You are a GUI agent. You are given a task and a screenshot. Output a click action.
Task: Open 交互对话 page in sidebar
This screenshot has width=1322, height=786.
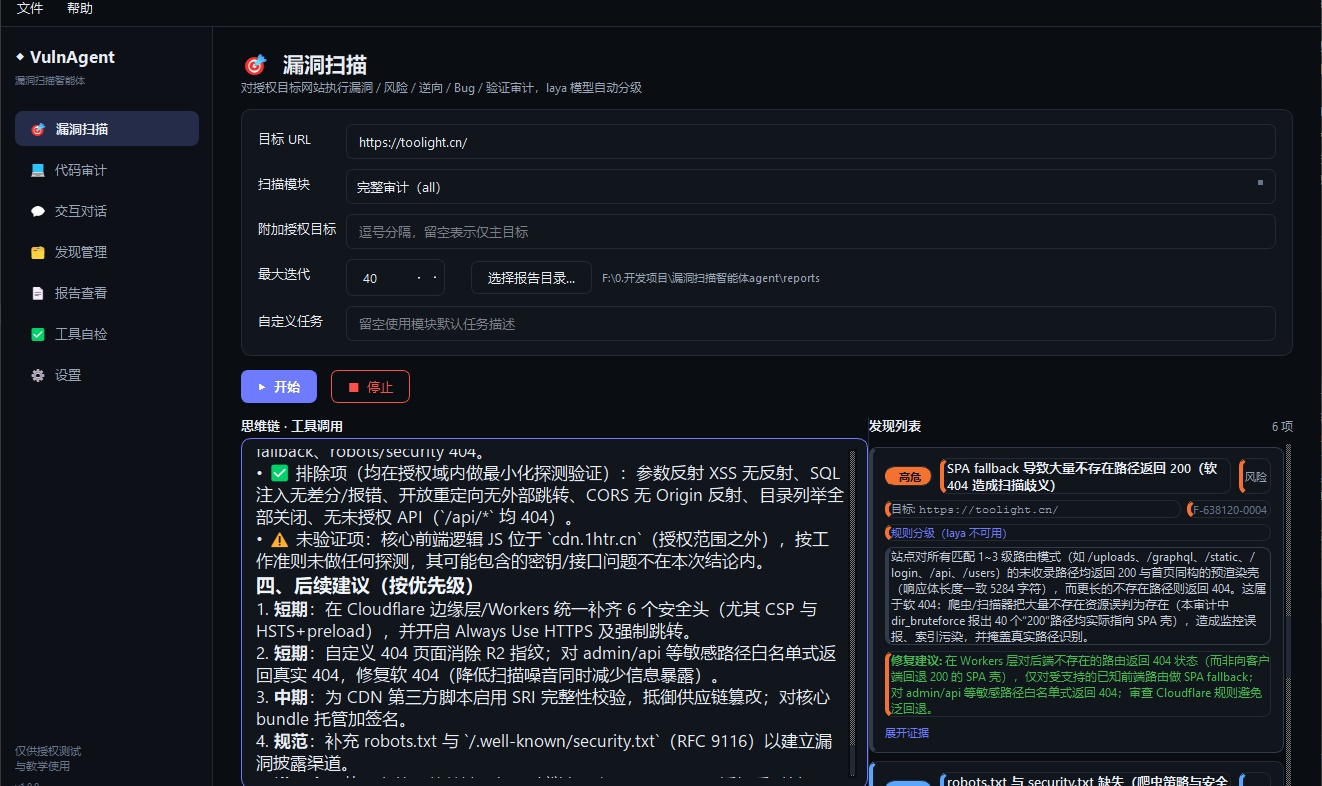pos(107,211)
